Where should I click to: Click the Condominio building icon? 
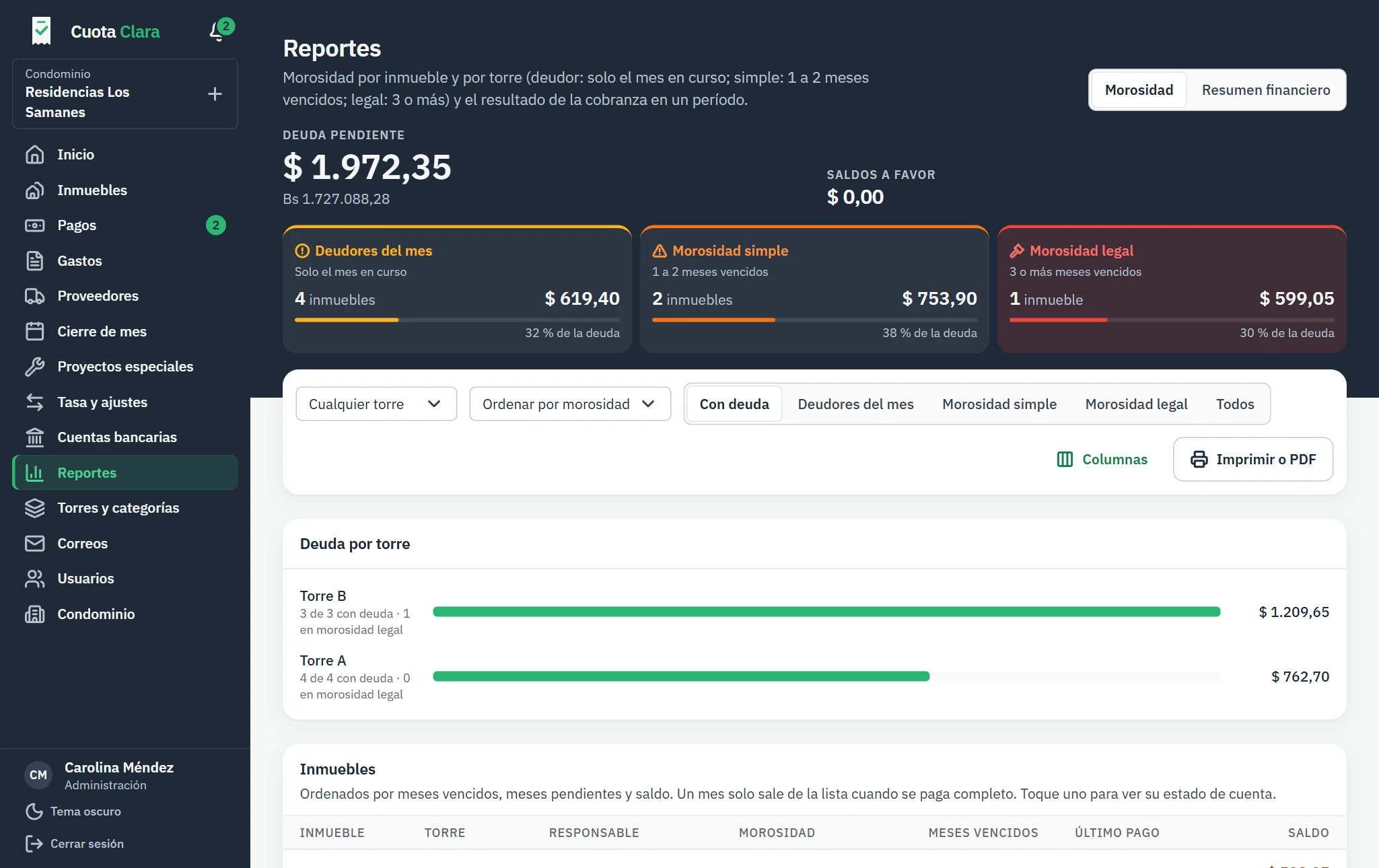pos(35,614)
